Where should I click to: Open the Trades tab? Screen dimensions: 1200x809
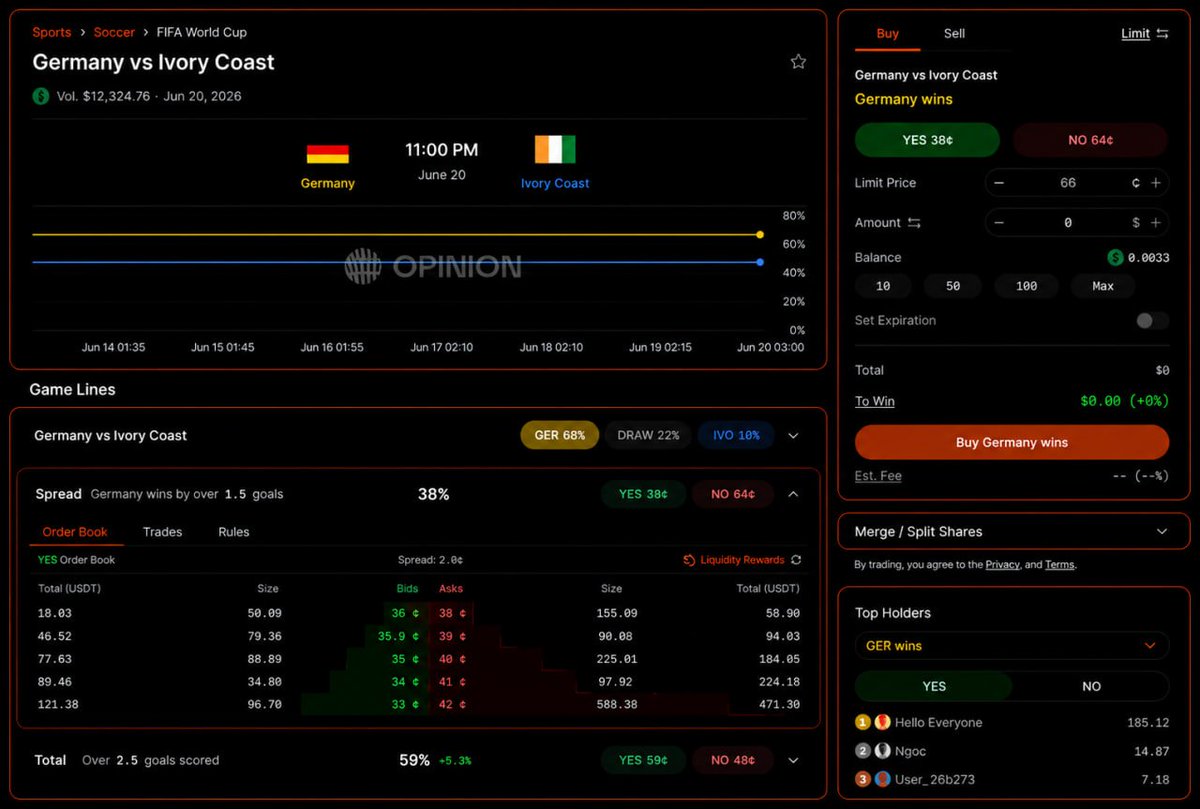pyautogui.click(x=163, y=532)
